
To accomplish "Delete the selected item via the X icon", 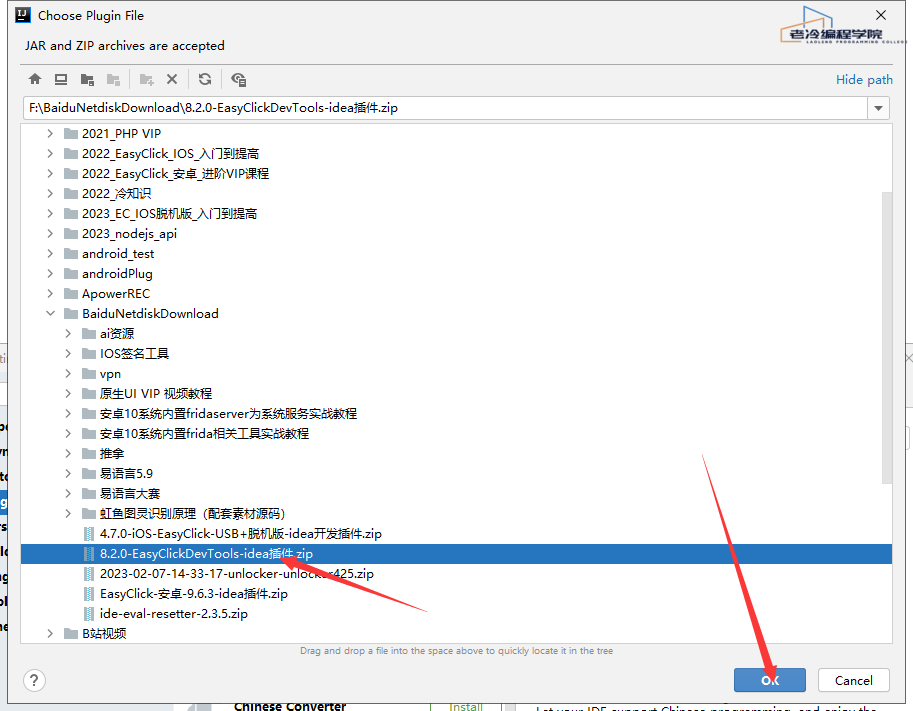I will click(172, 79).
